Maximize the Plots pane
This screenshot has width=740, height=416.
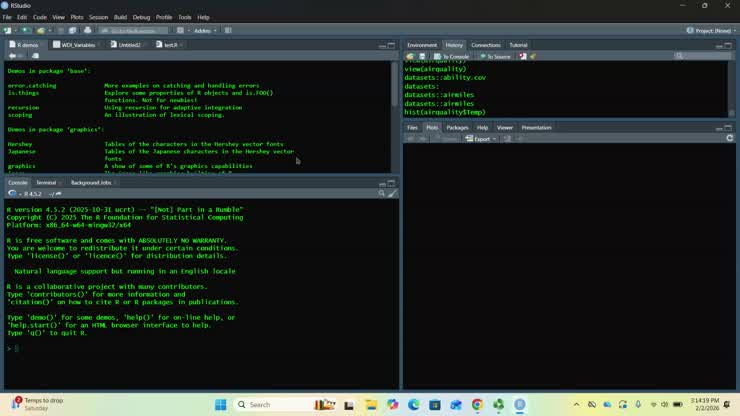[x=728, y=127]
